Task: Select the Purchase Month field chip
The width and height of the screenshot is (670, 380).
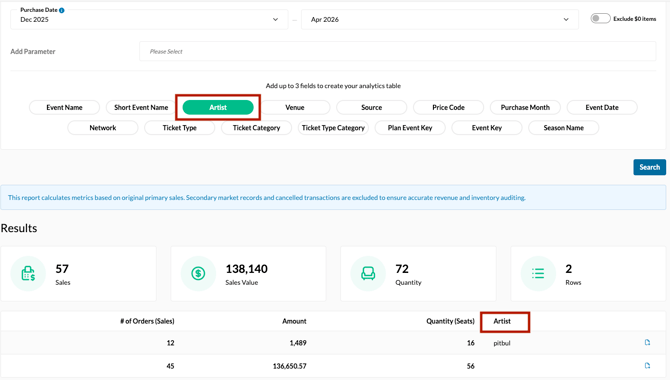Action: pyautogui.click(x=525, y=107)
